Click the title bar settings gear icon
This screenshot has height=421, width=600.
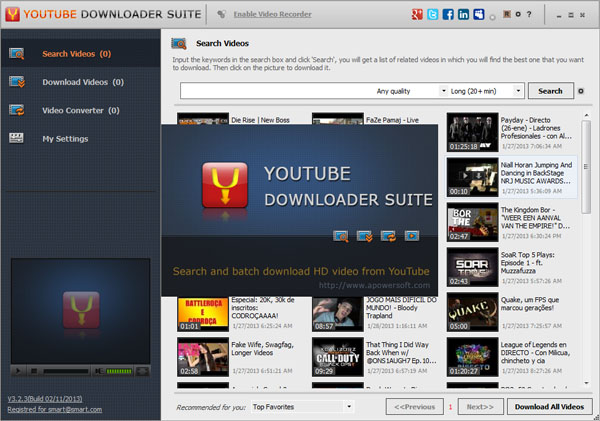click(x=518, y=14)
